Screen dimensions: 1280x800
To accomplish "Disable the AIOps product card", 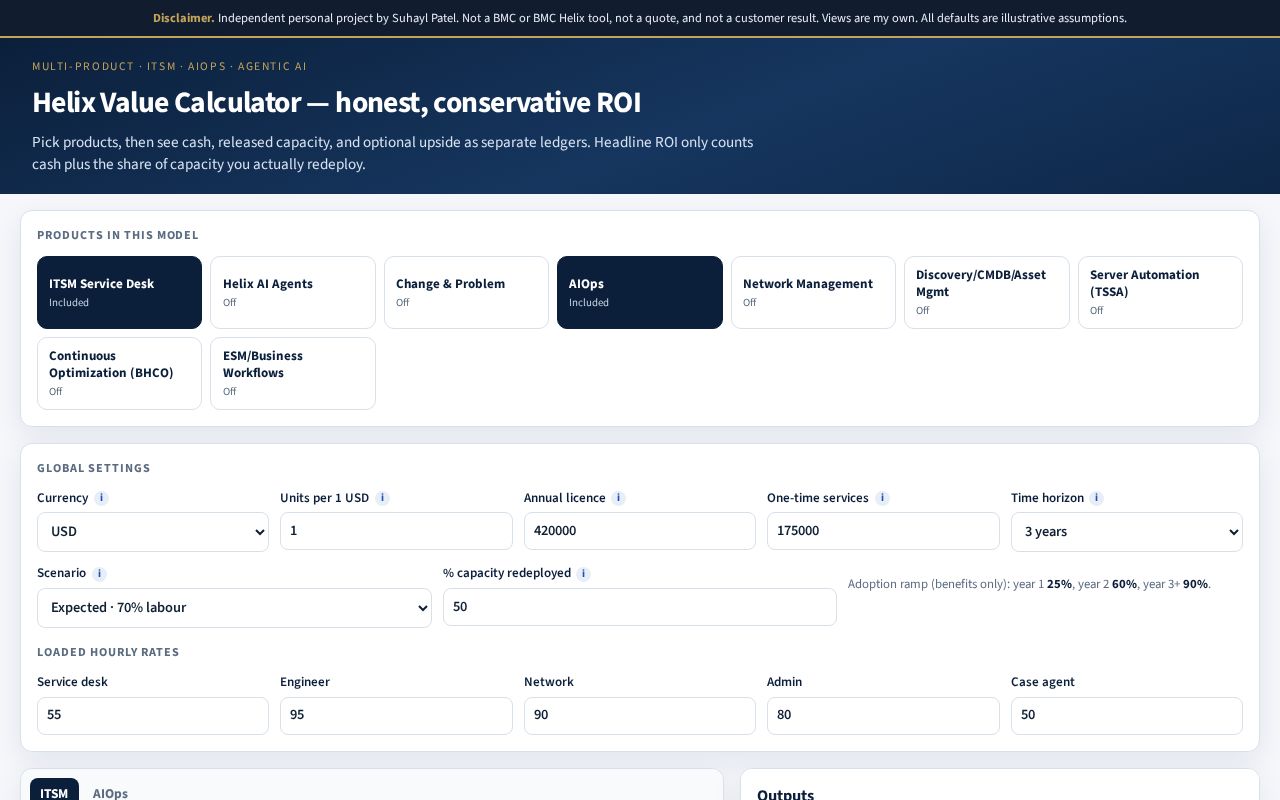I will 640,292.
